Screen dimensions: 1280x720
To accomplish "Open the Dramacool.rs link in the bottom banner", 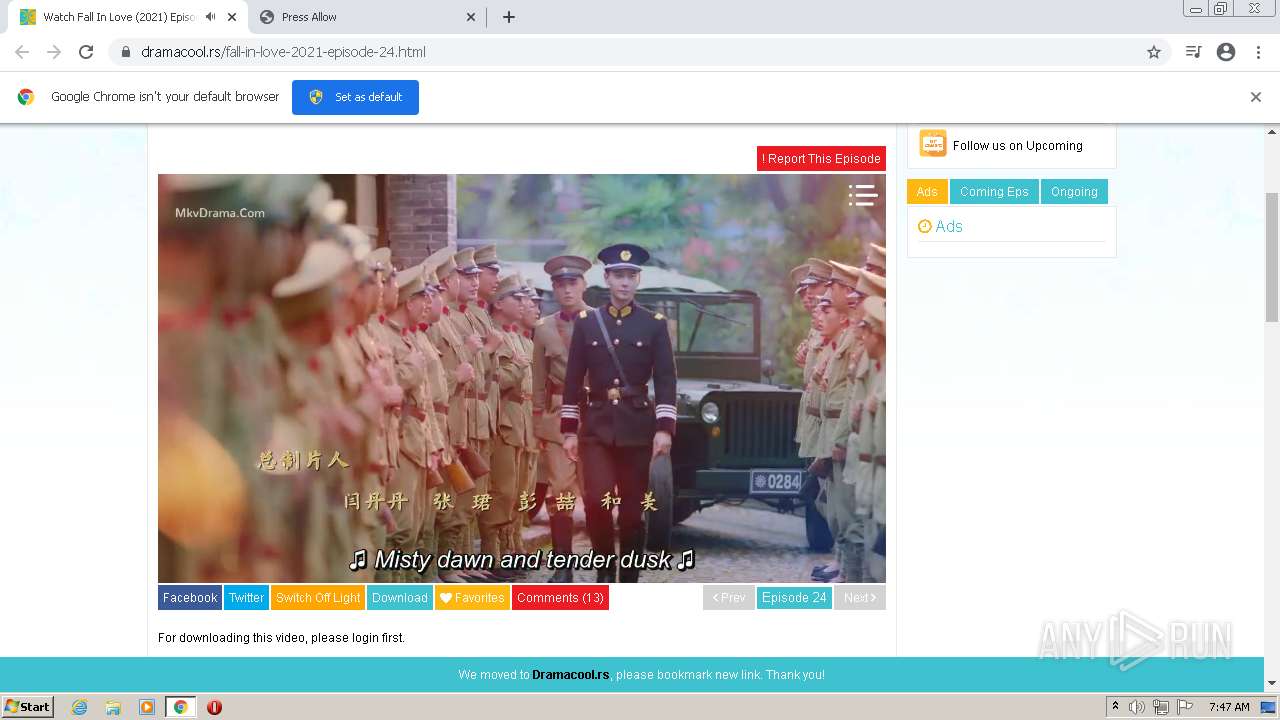I will point(570,675).
